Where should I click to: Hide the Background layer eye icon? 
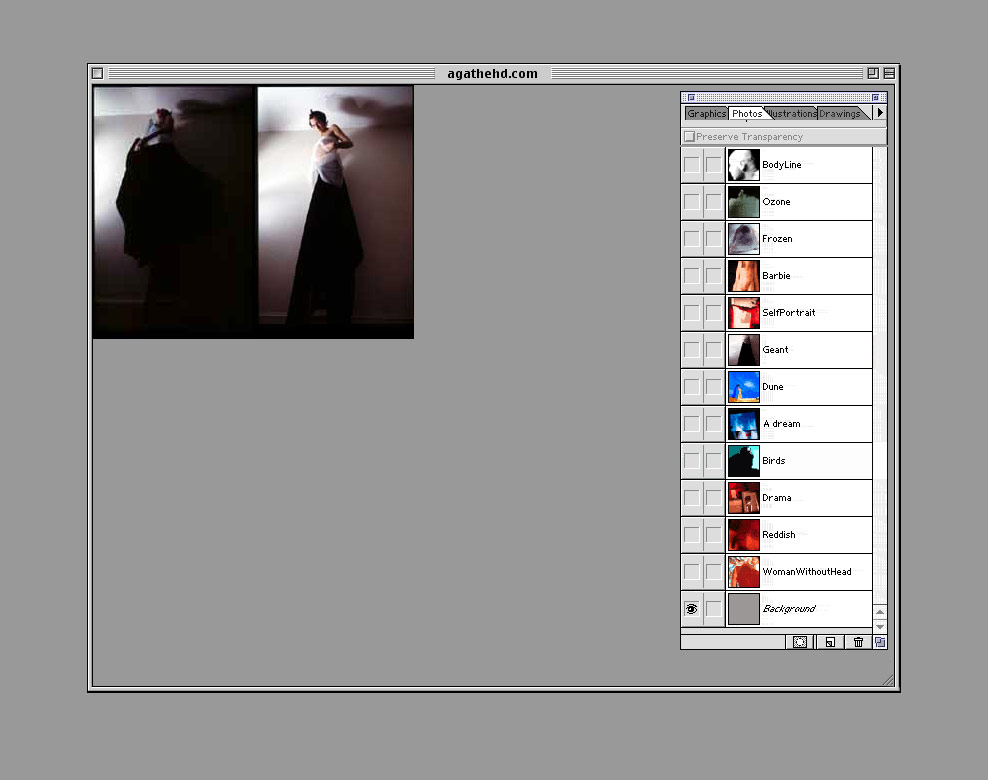(691, 609)
